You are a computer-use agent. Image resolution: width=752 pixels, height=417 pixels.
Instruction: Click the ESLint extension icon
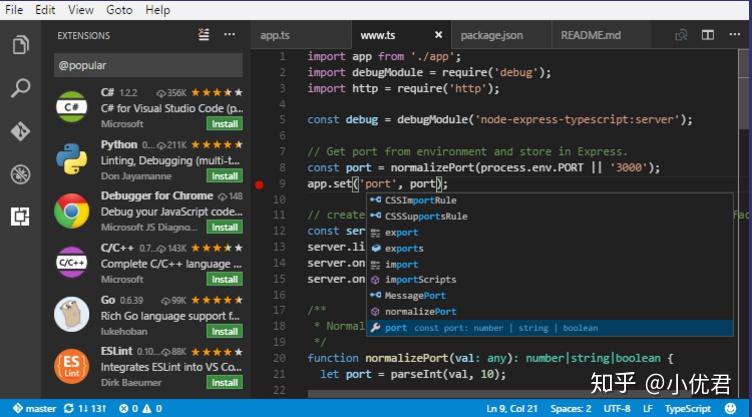[x=71, y=366]
